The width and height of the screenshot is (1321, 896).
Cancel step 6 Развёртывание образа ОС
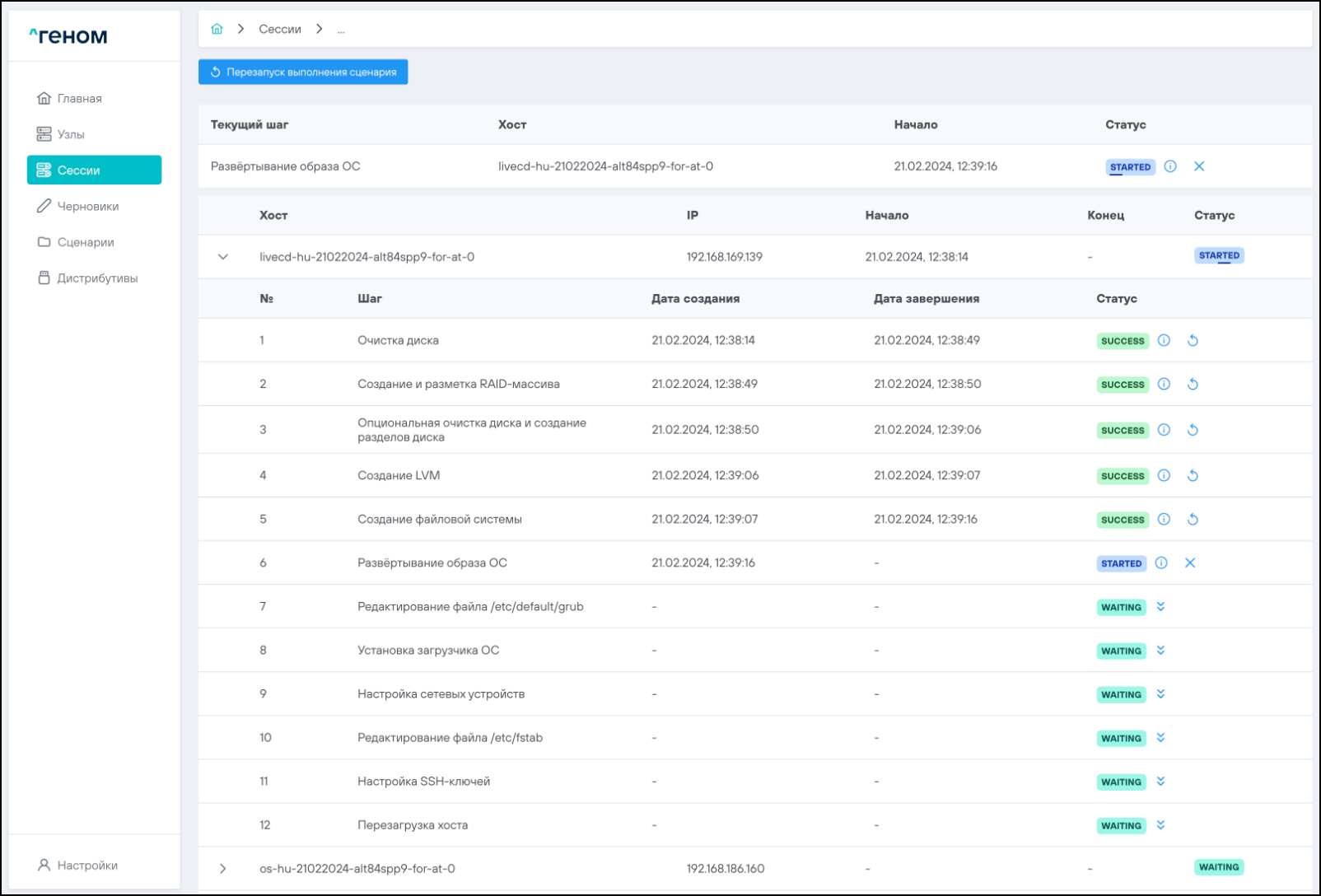point(1190,563)
